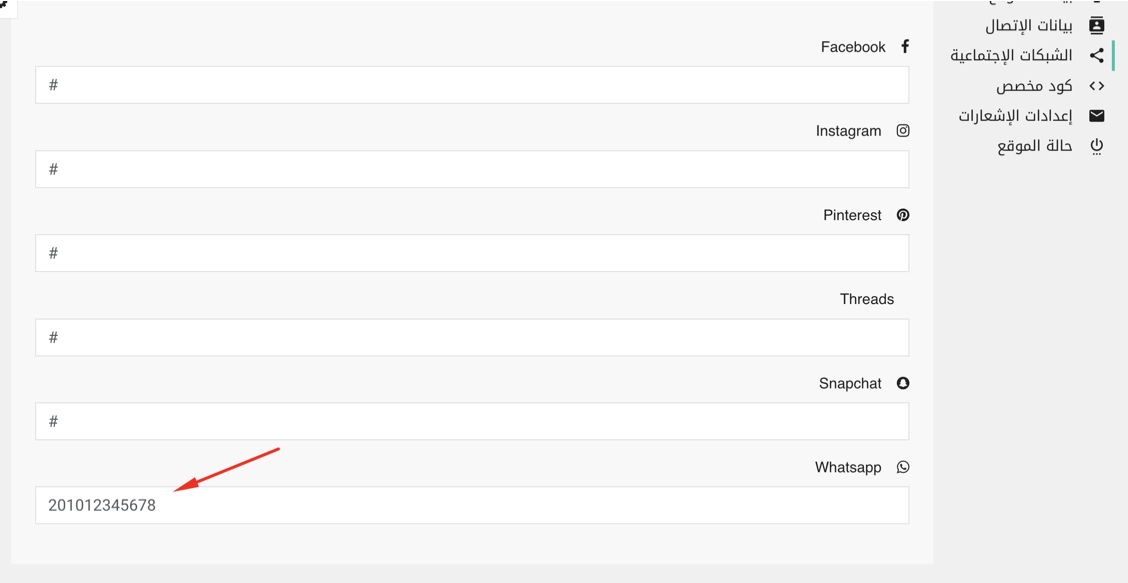Go to كود مخصص settings section
The height and width of the screenshot is (583, 1128).
(1034, 86)
